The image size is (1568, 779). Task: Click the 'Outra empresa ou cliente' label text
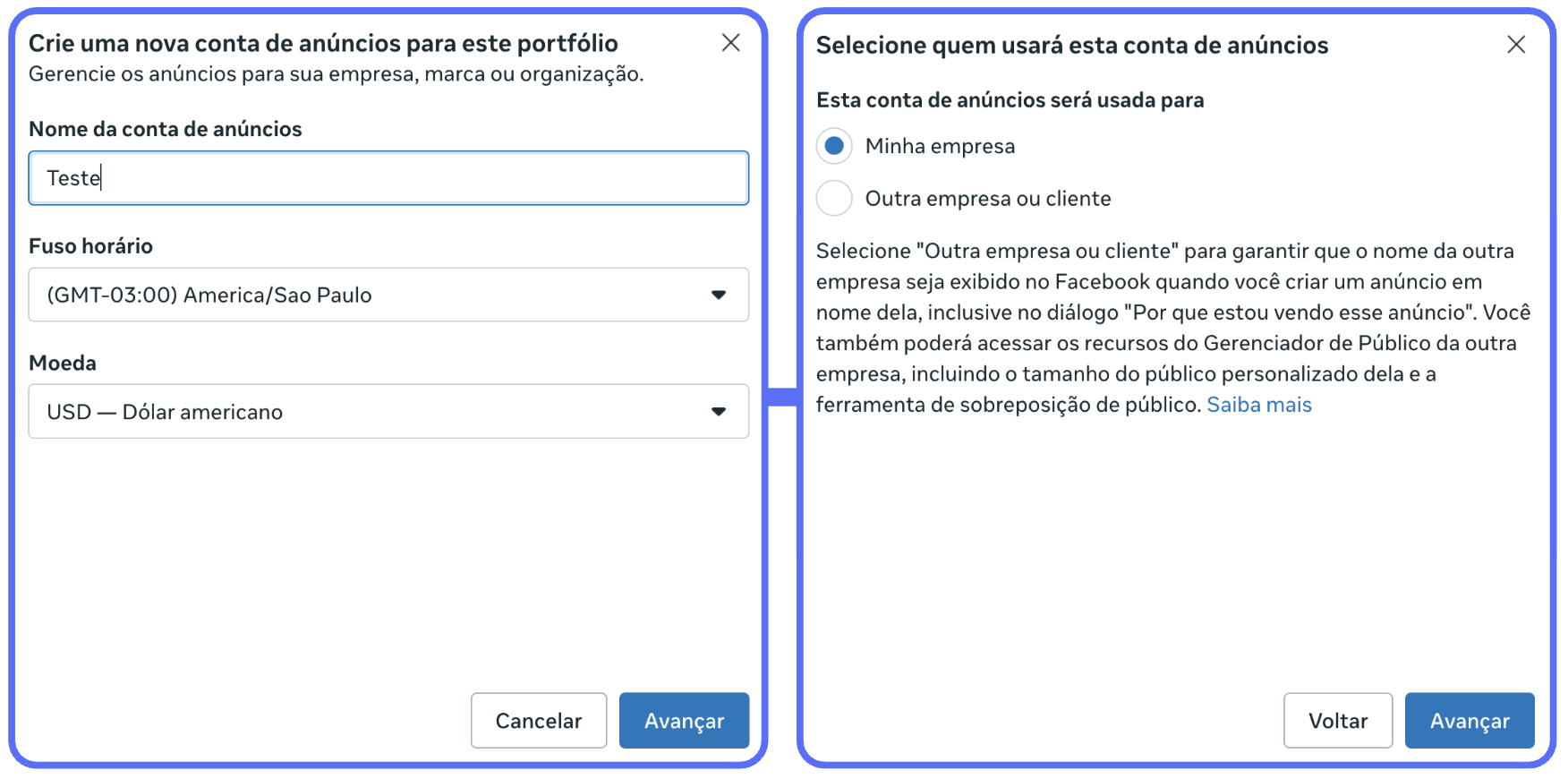tap(987, 198)
